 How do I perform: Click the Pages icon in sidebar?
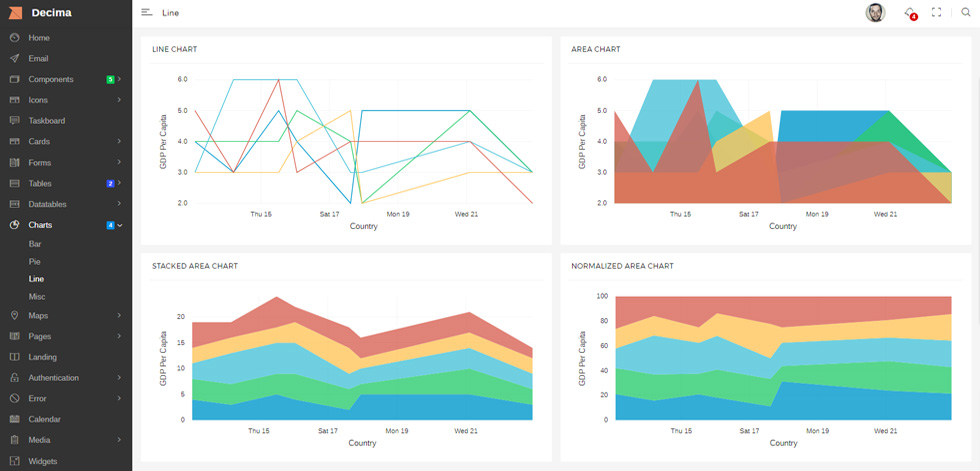pyautogui.click(x=15, y=336)
